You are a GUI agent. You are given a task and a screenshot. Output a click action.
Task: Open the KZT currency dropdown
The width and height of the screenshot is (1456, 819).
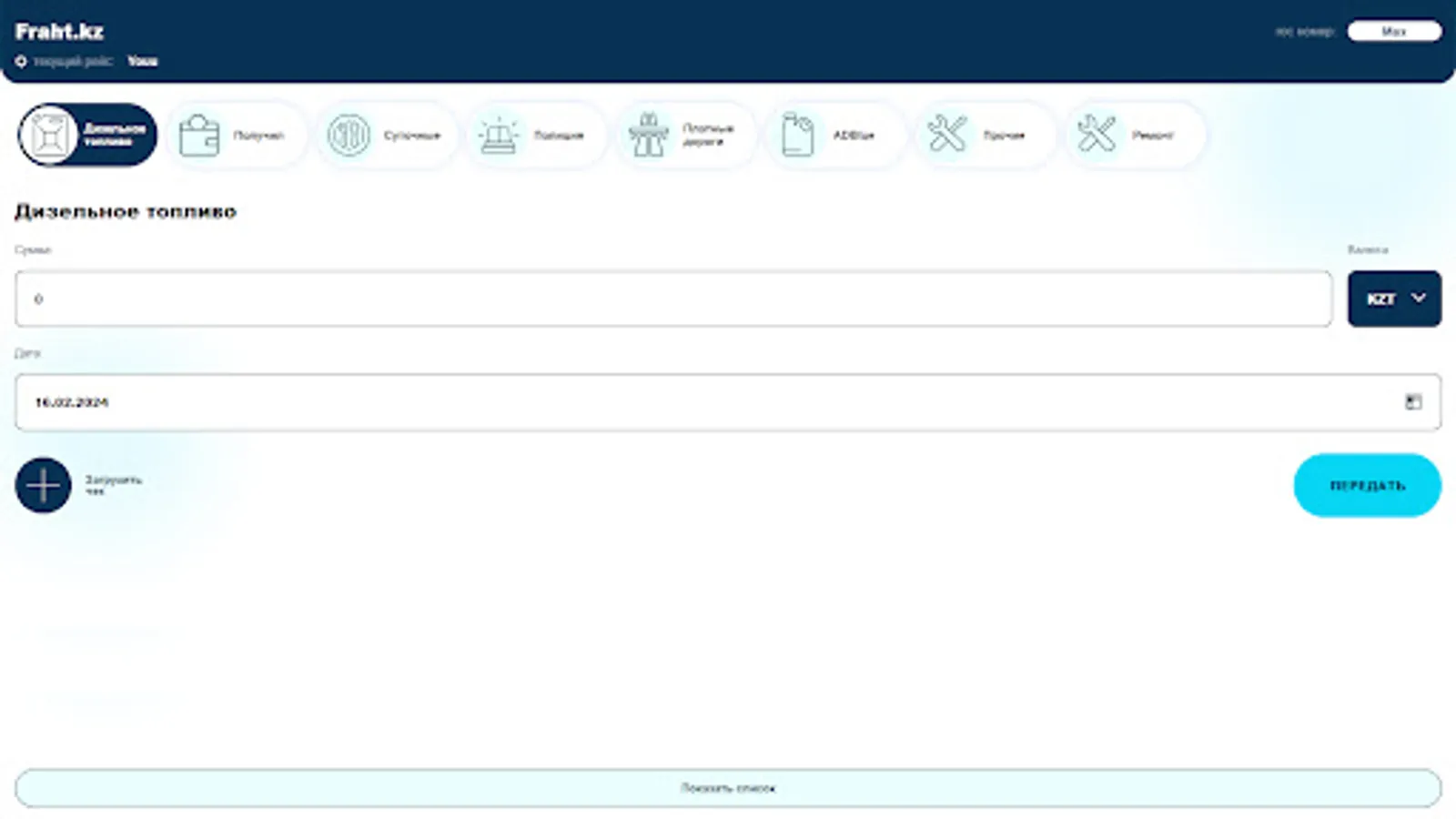click(x=1394, y=298)
